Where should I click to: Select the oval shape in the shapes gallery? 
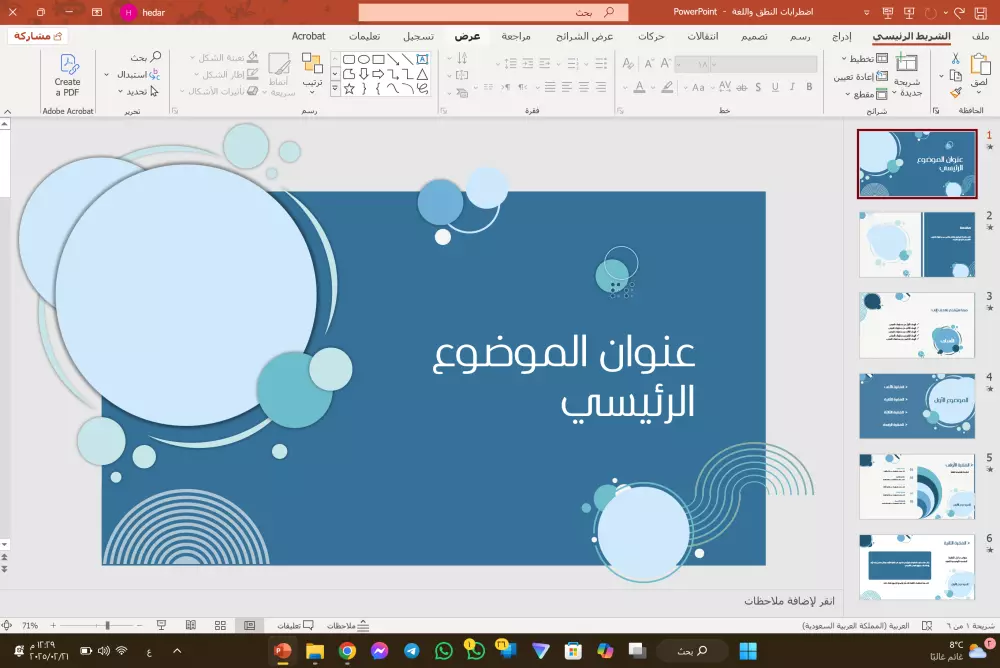[x=364, y=60]
